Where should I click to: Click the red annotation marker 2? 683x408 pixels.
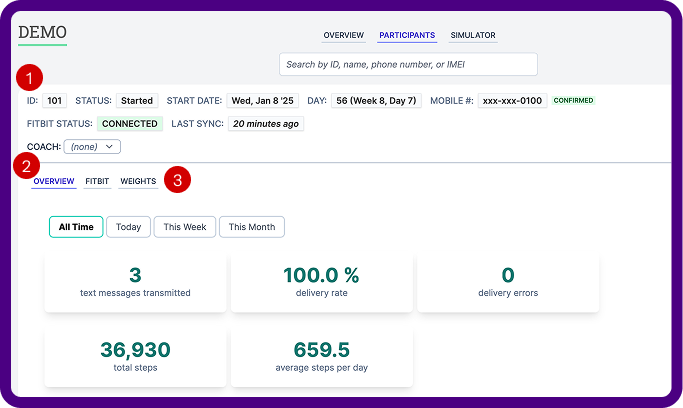pos(29,165)
